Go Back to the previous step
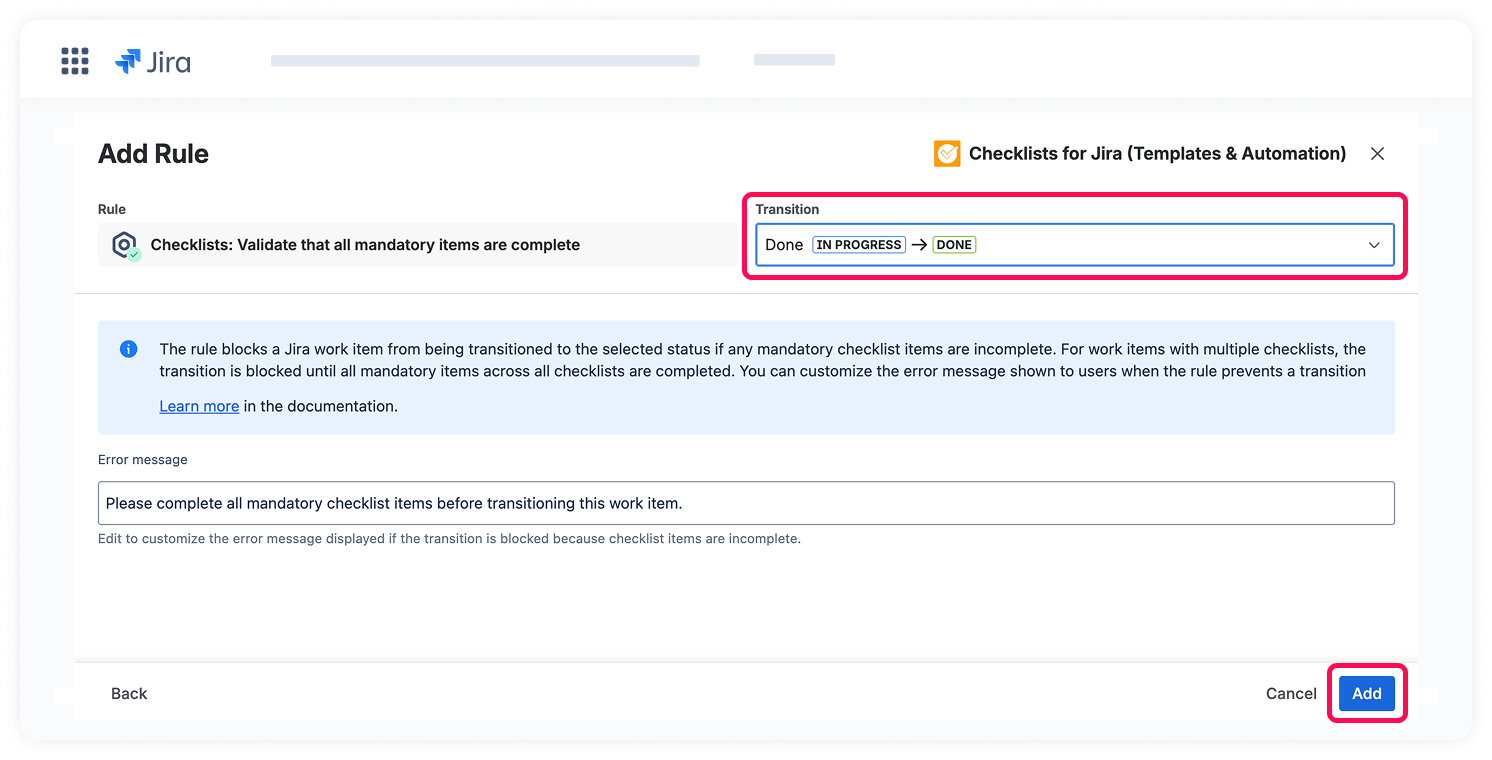 [x=129, y=693]
